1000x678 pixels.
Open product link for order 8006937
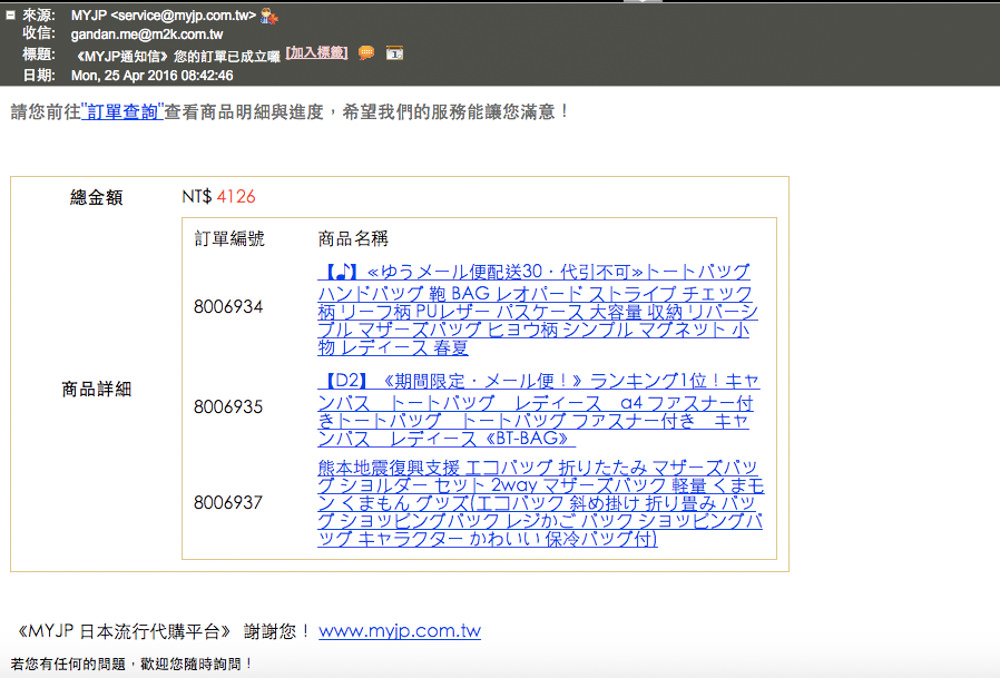540,503
